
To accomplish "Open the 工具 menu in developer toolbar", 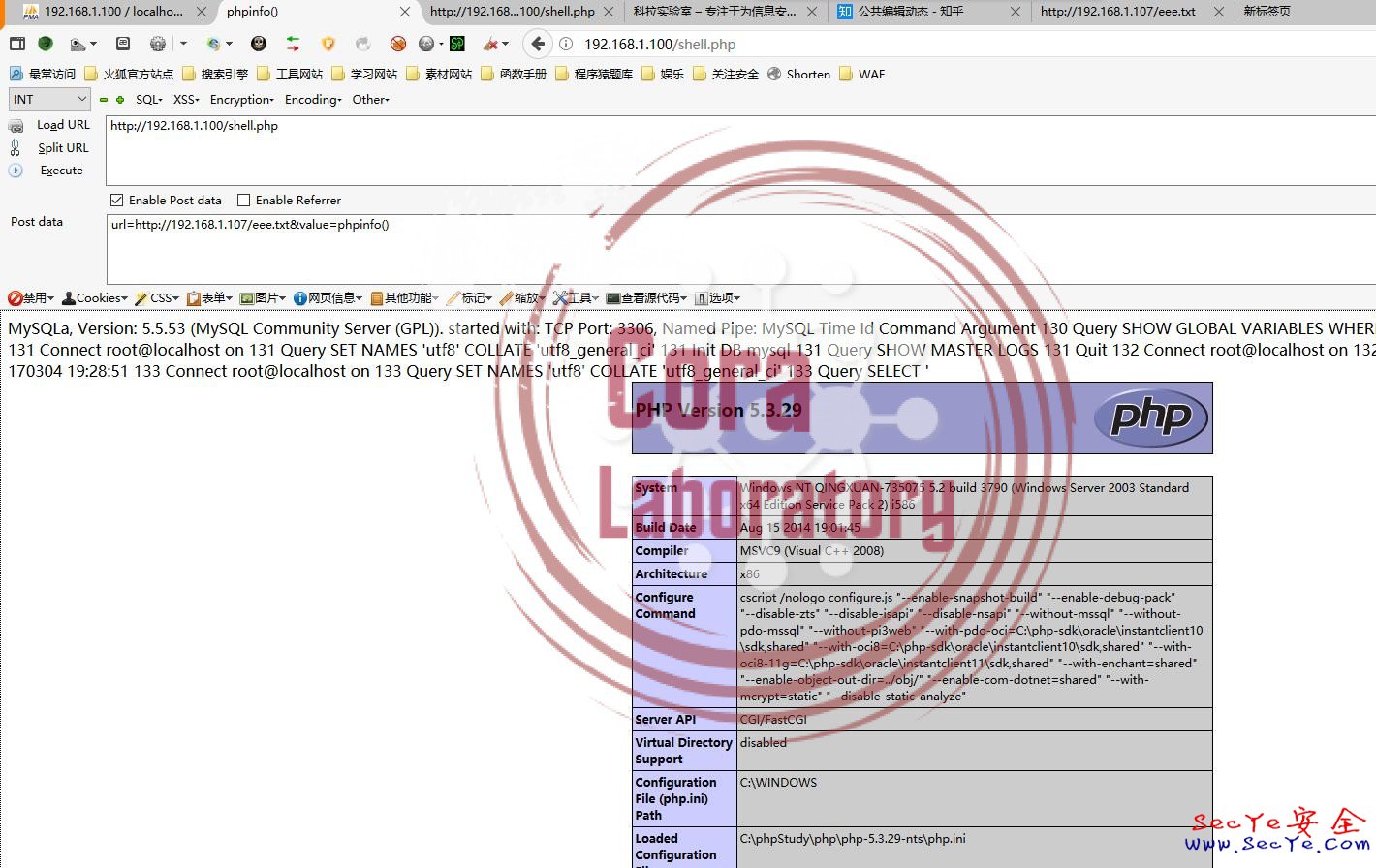I will tap(577, 298).
